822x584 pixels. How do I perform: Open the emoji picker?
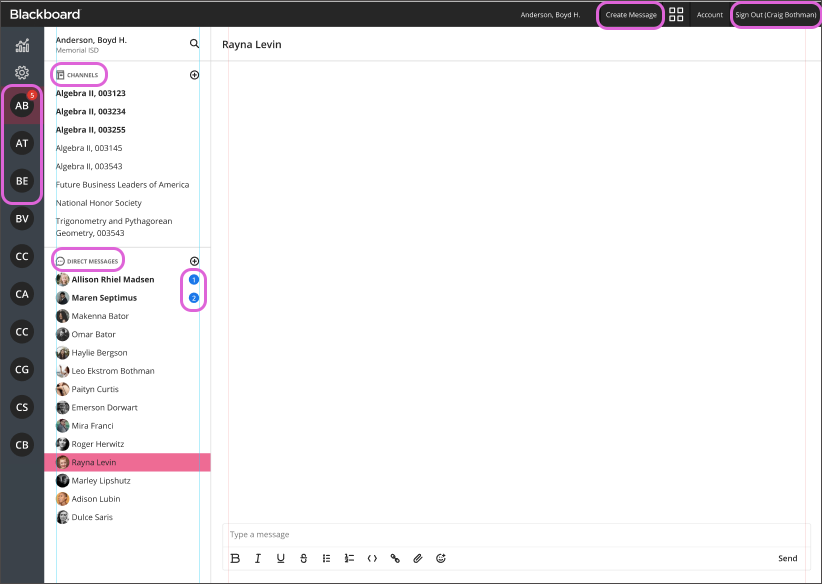(441, 558)
